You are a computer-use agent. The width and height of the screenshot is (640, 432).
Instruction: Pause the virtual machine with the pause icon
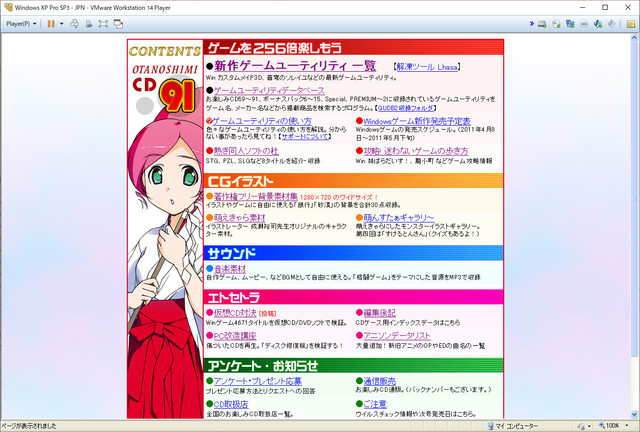pyautogui.click(x=51, y=24)
